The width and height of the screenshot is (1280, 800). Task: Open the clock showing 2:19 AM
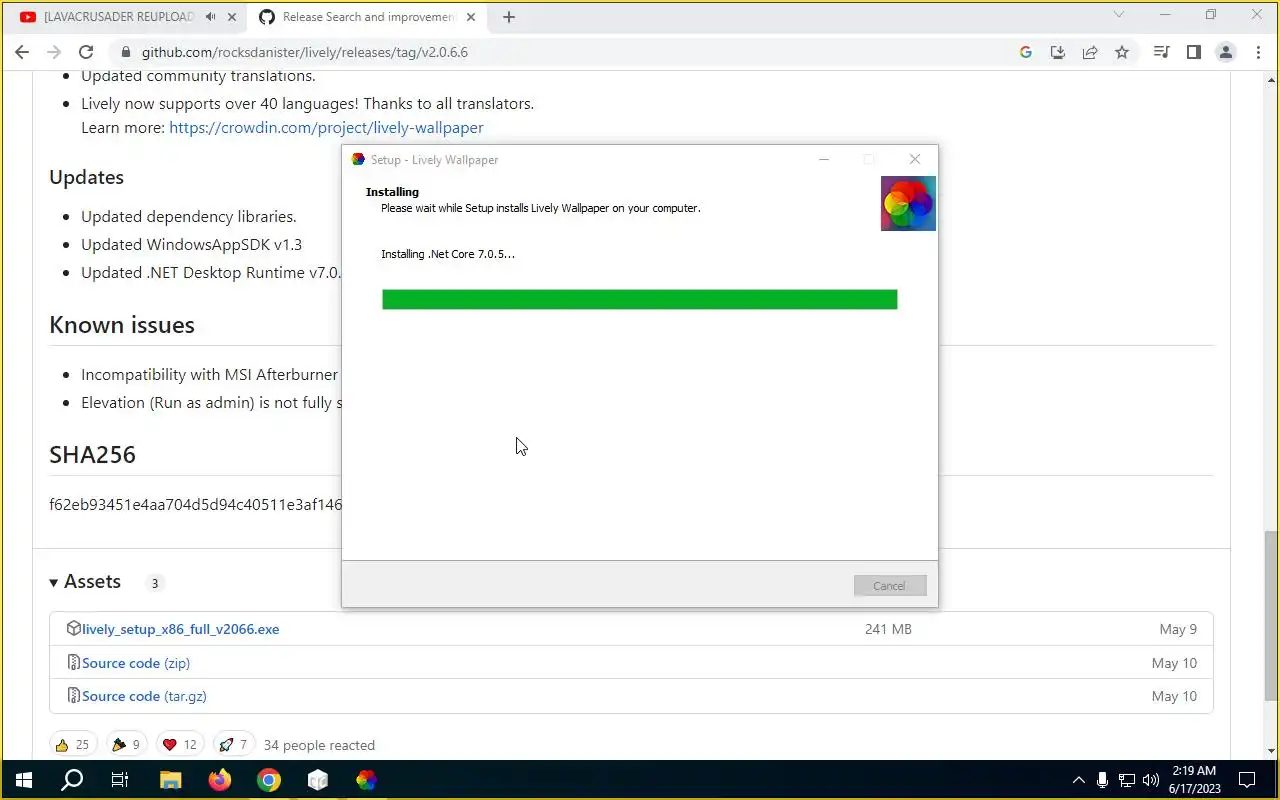1193,780
